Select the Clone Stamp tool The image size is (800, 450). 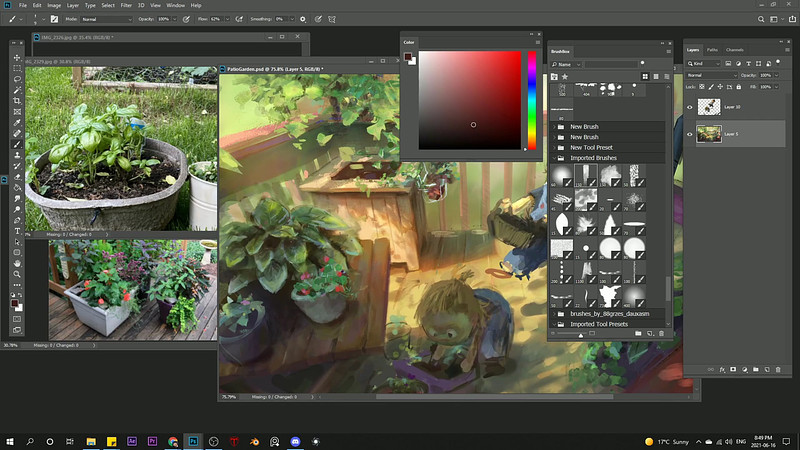click(17, 155)
